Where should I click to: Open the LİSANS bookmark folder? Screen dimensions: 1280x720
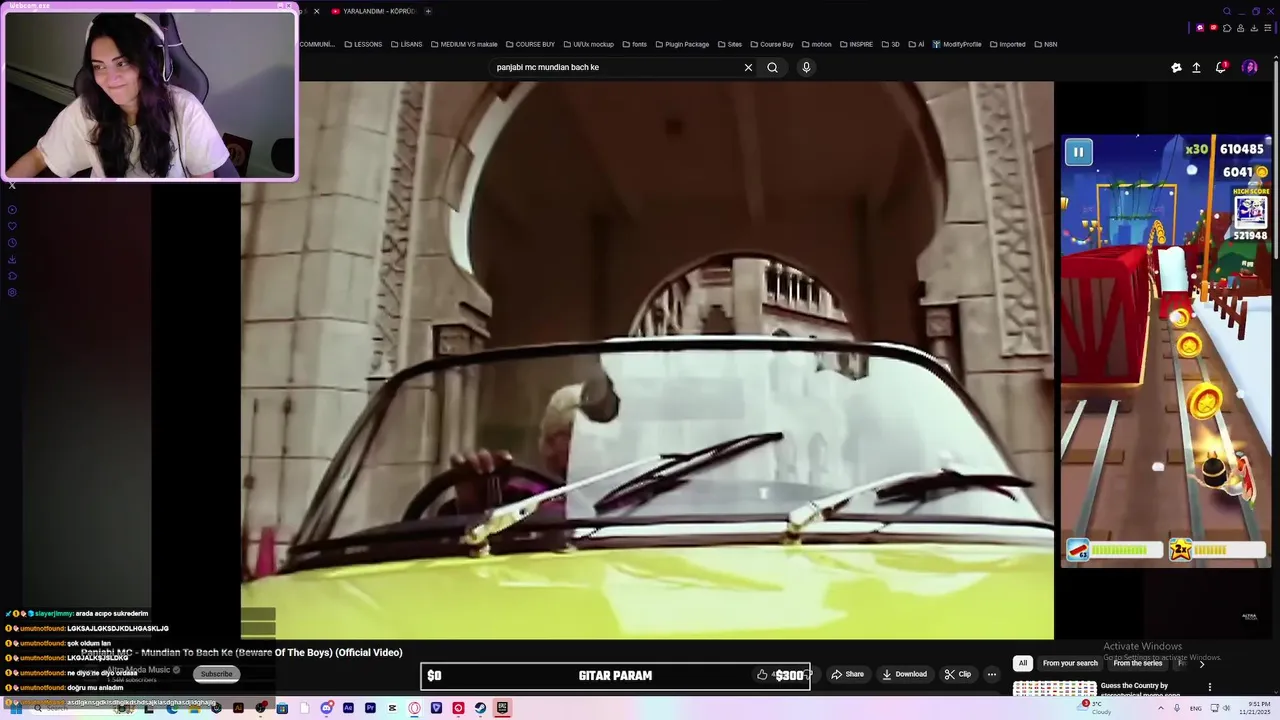406,44
